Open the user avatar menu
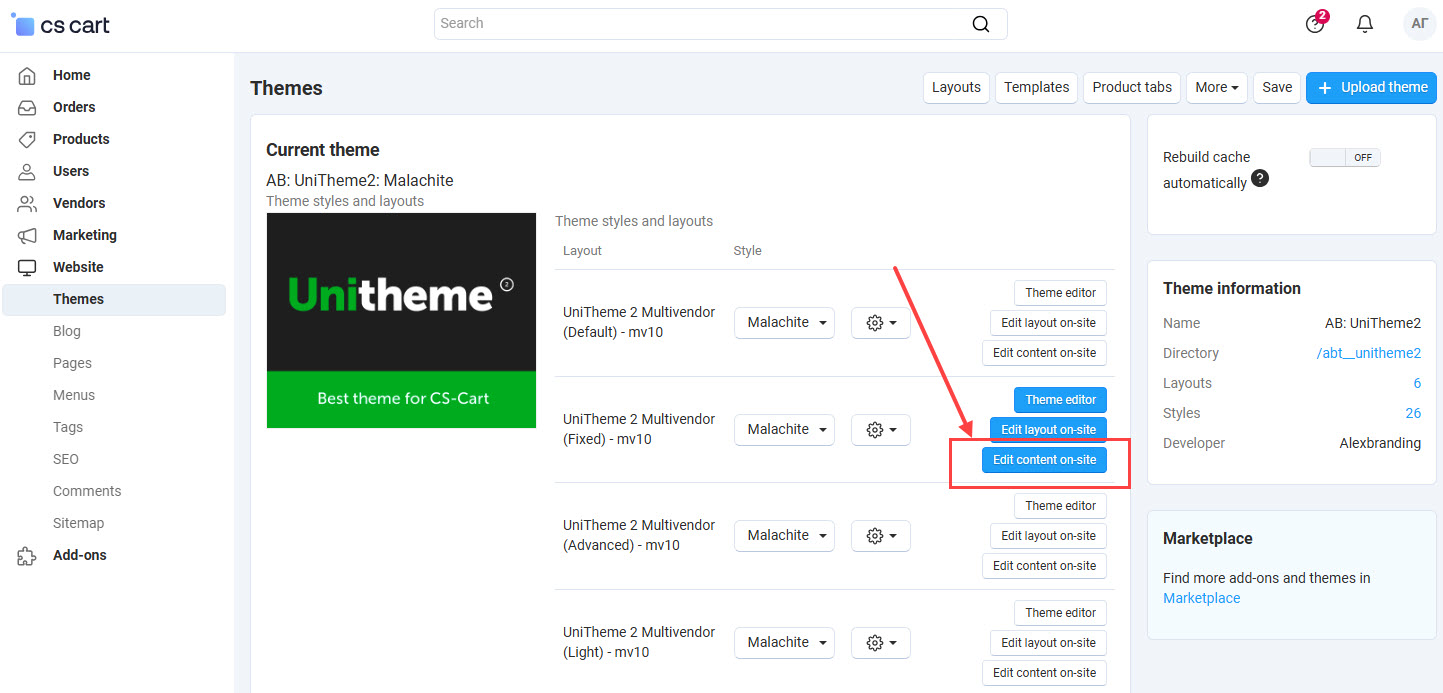 (x=1419, y=24)
